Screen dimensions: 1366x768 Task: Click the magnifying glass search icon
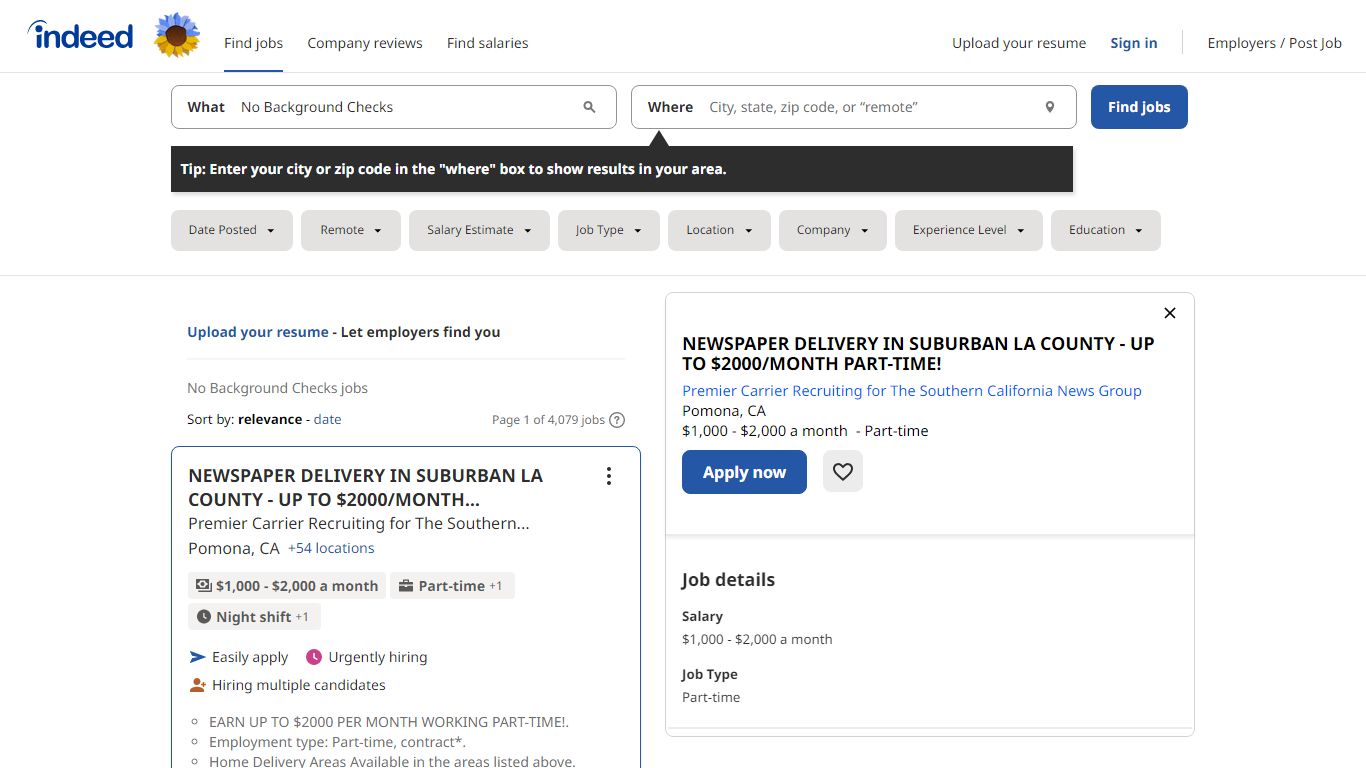(589, 107)
